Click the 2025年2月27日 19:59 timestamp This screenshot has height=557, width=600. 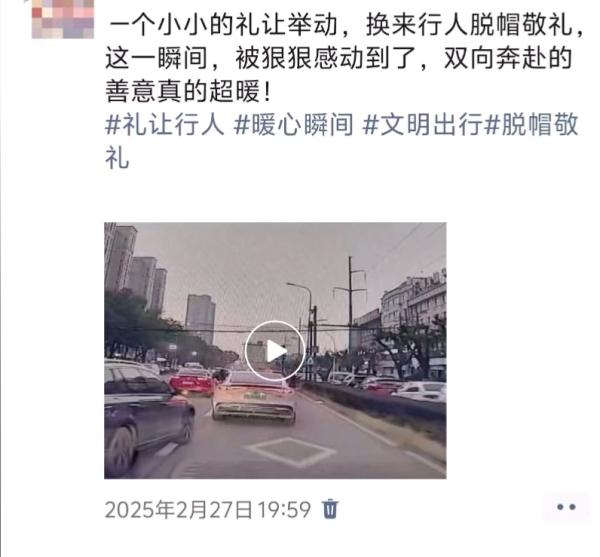(x=208, y=510)
